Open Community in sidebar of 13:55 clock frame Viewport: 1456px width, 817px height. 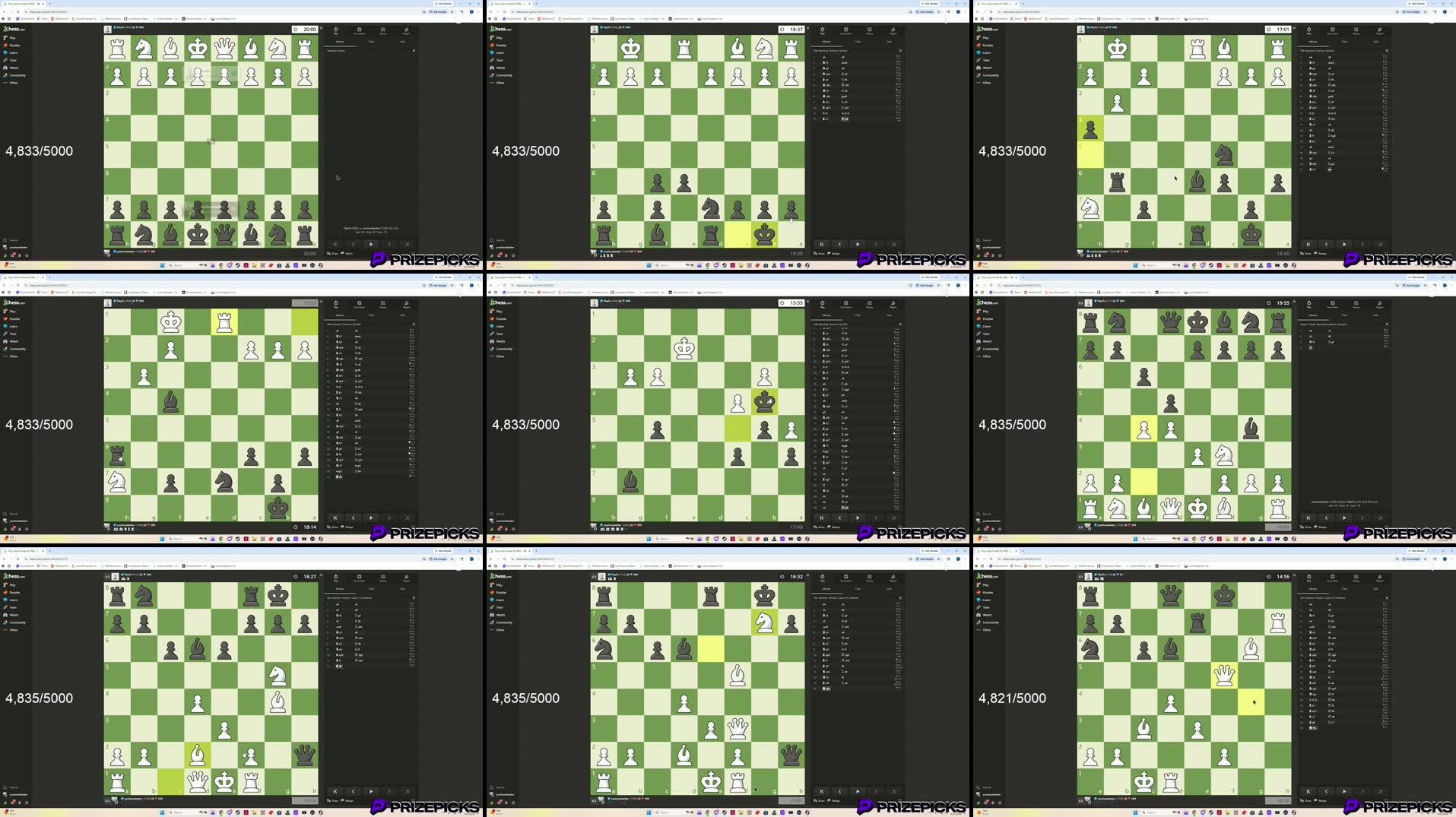(501, 349)
